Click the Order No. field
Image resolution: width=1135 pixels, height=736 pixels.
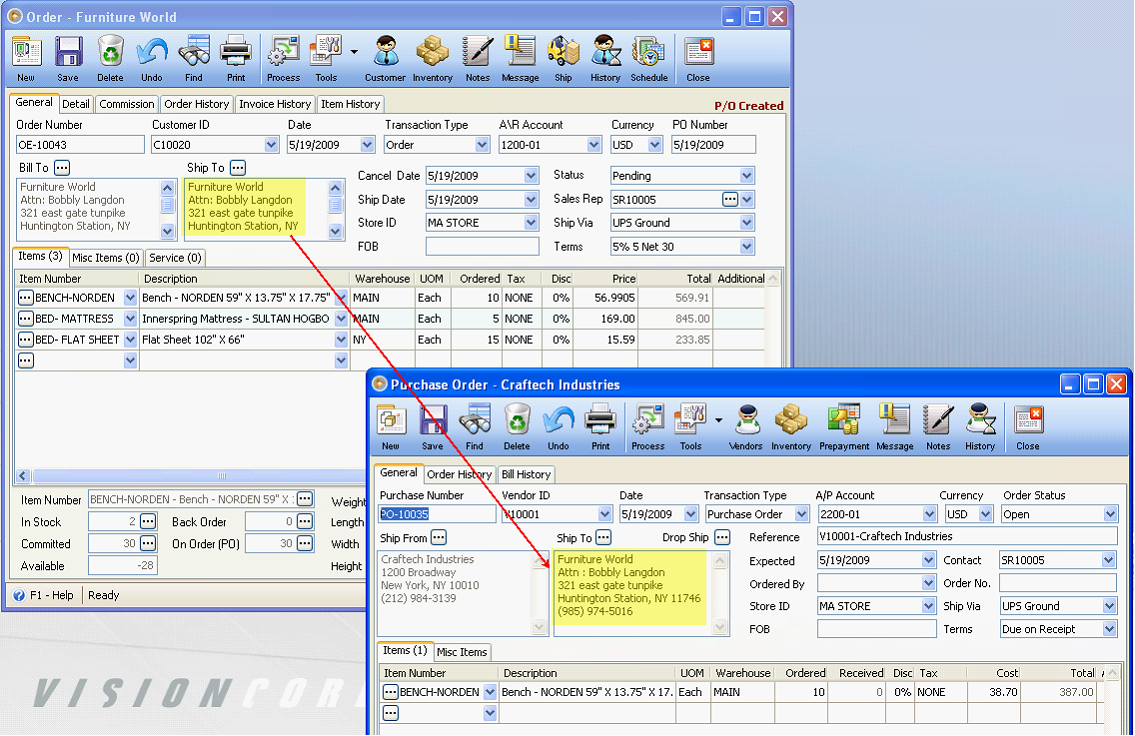pos(1058,583)
